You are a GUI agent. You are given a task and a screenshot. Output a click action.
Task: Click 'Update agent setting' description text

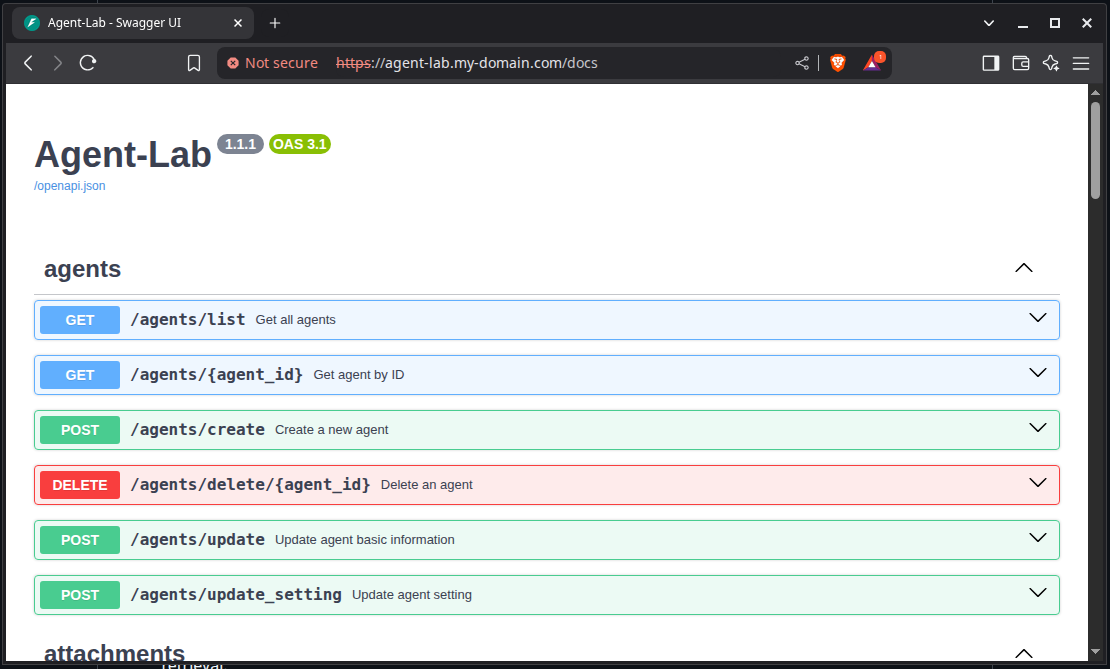point(412,595)
